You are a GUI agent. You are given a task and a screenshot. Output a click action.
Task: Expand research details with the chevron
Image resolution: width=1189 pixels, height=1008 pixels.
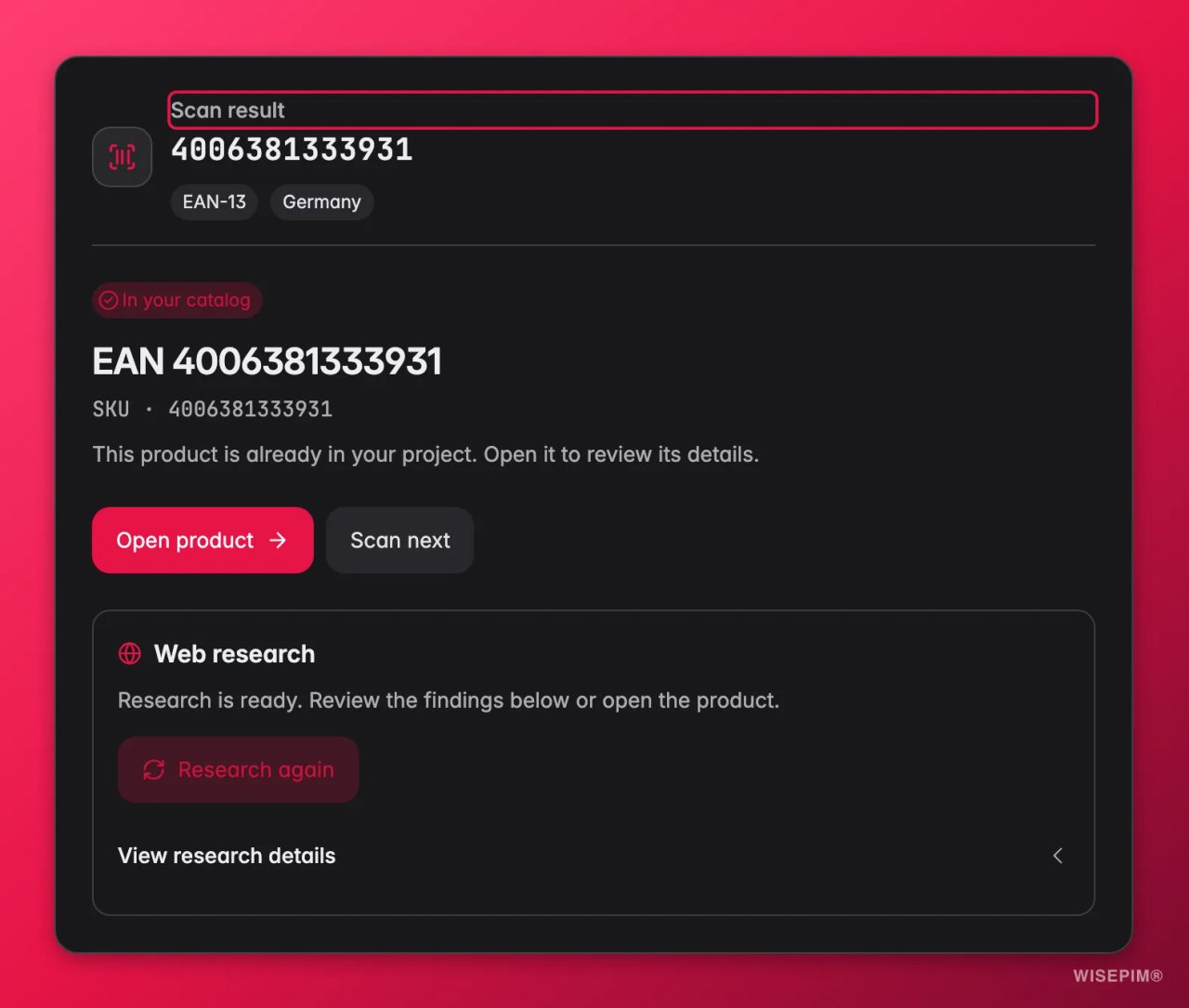pyautogui.click(x=1057, y=856)
